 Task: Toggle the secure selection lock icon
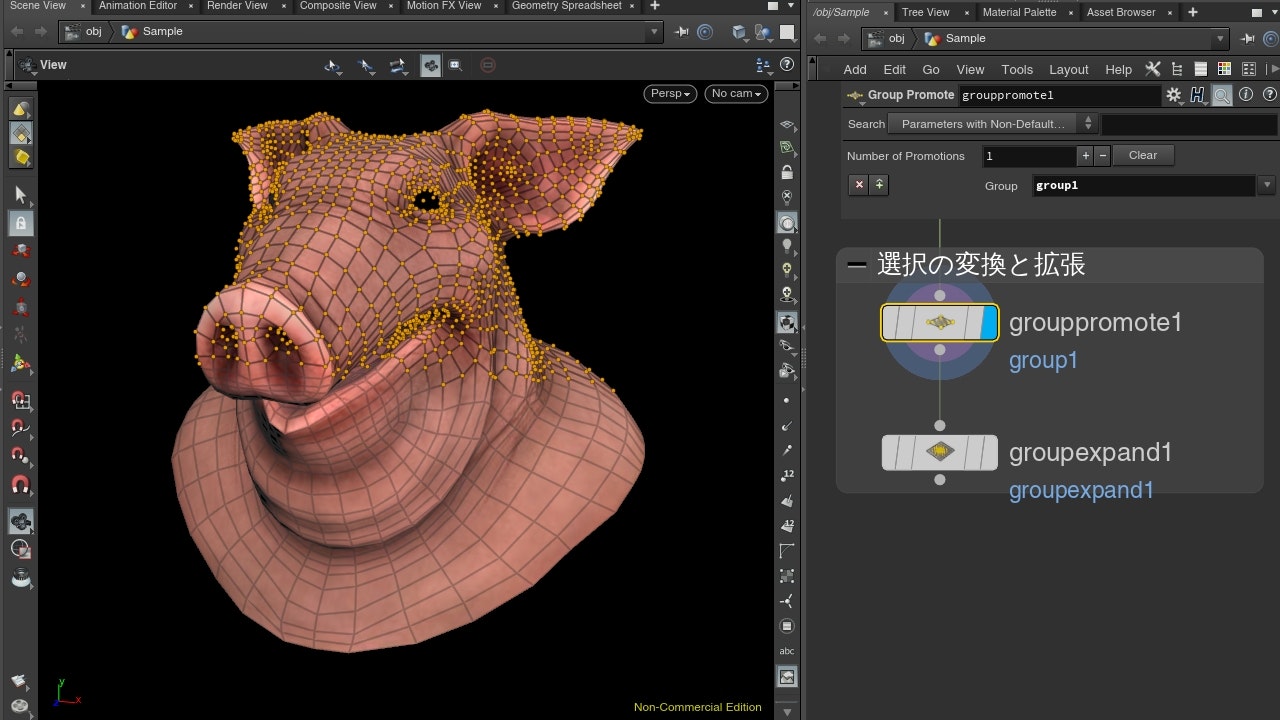pyautogui.click(x=20, y=222)
